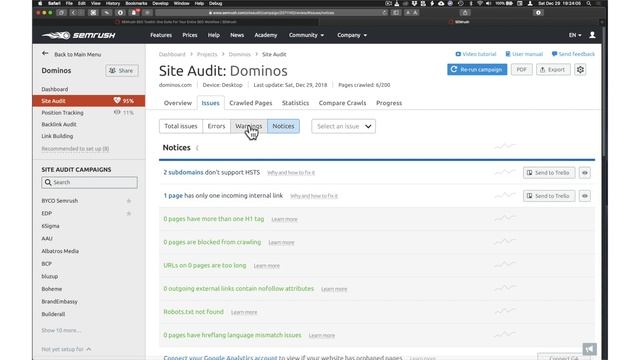This screenshot has height=360, width=640.
Task: Select the Notices filter
Action: click(283, 126)
